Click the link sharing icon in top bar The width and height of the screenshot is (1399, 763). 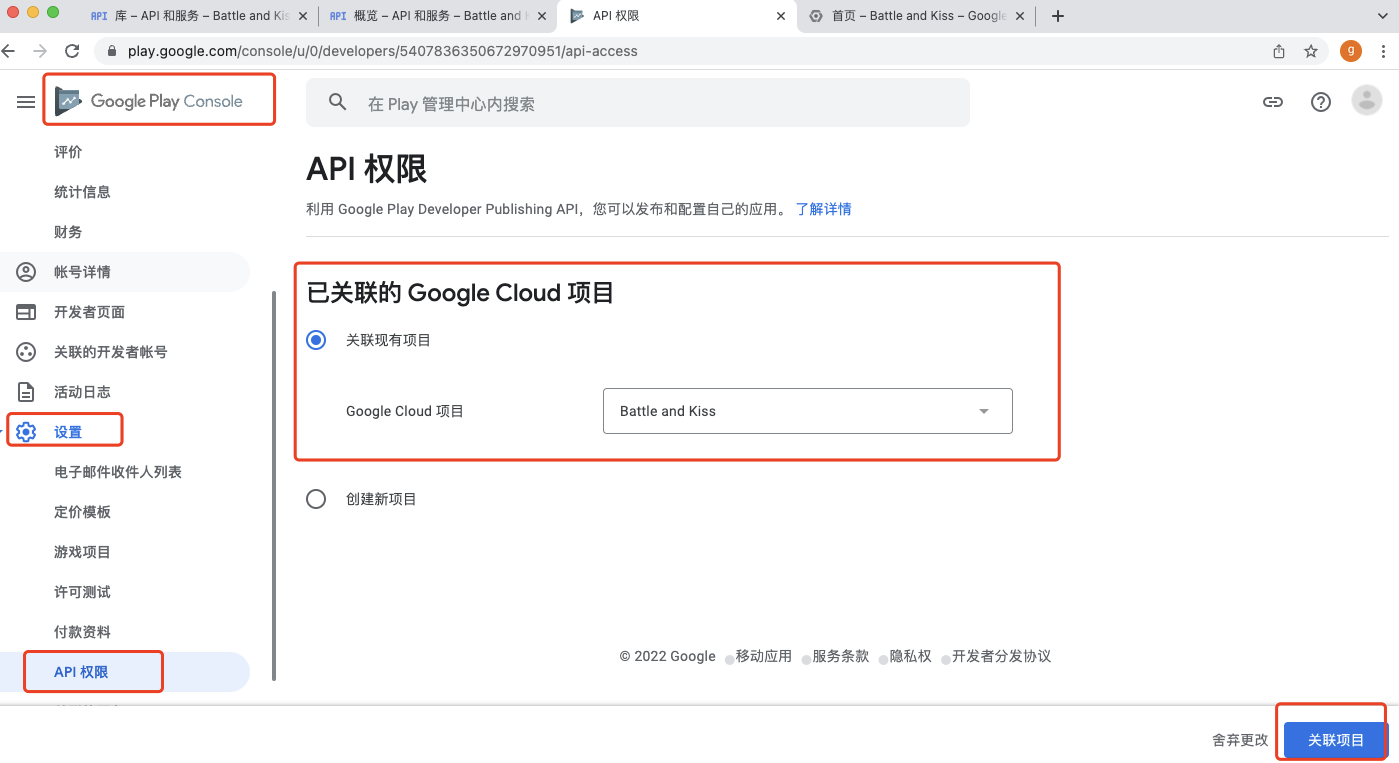coord(1272,101)
